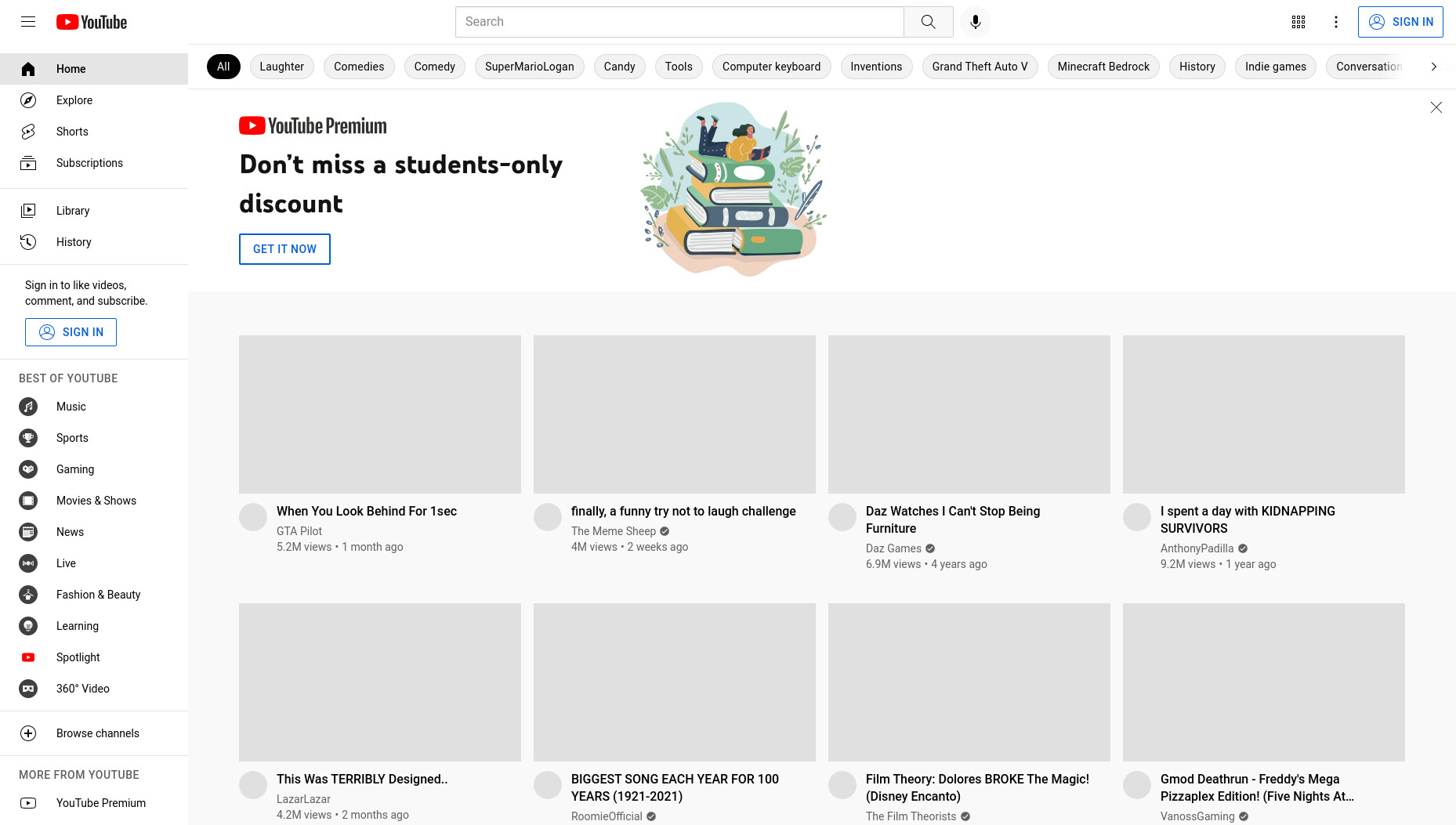This screenshot has width=1456, height=825.
Task: Visit the RoomieOfficial channel
Action: (x=607, y=816)
